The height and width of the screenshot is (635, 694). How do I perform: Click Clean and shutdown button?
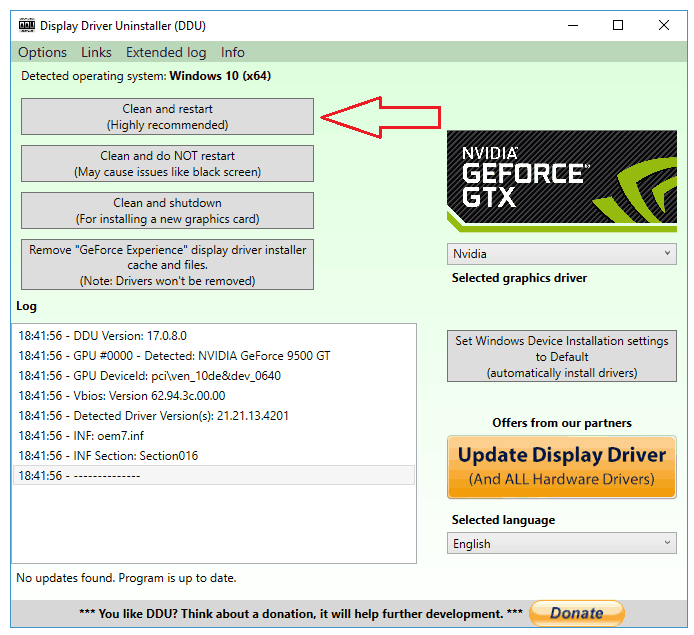tap(167, 211)
